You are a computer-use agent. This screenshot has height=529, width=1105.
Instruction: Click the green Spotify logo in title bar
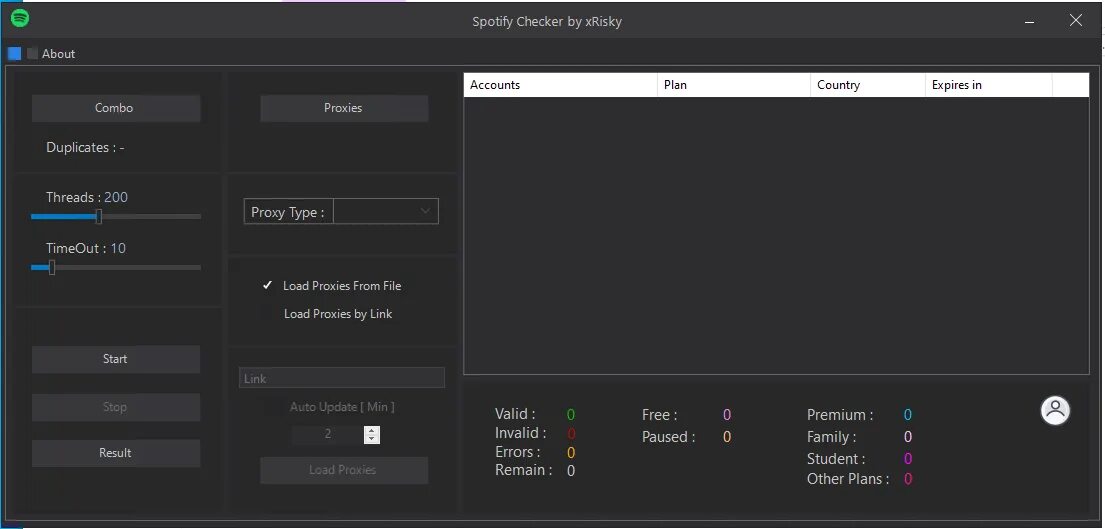[20, 19]
